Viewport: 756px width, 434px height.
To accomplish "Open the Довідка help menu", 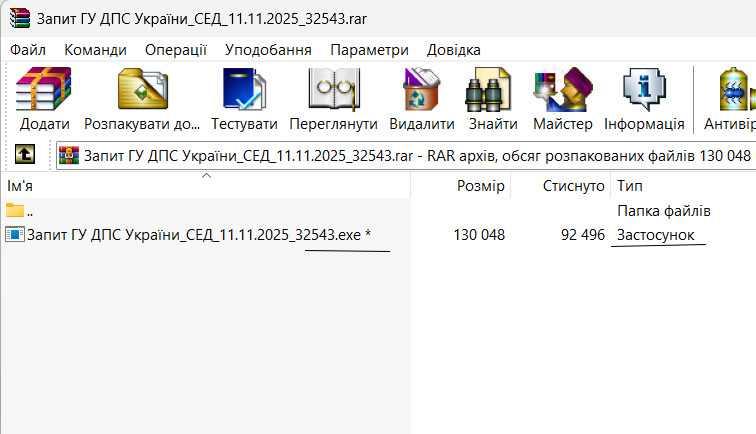I will 453,50.
